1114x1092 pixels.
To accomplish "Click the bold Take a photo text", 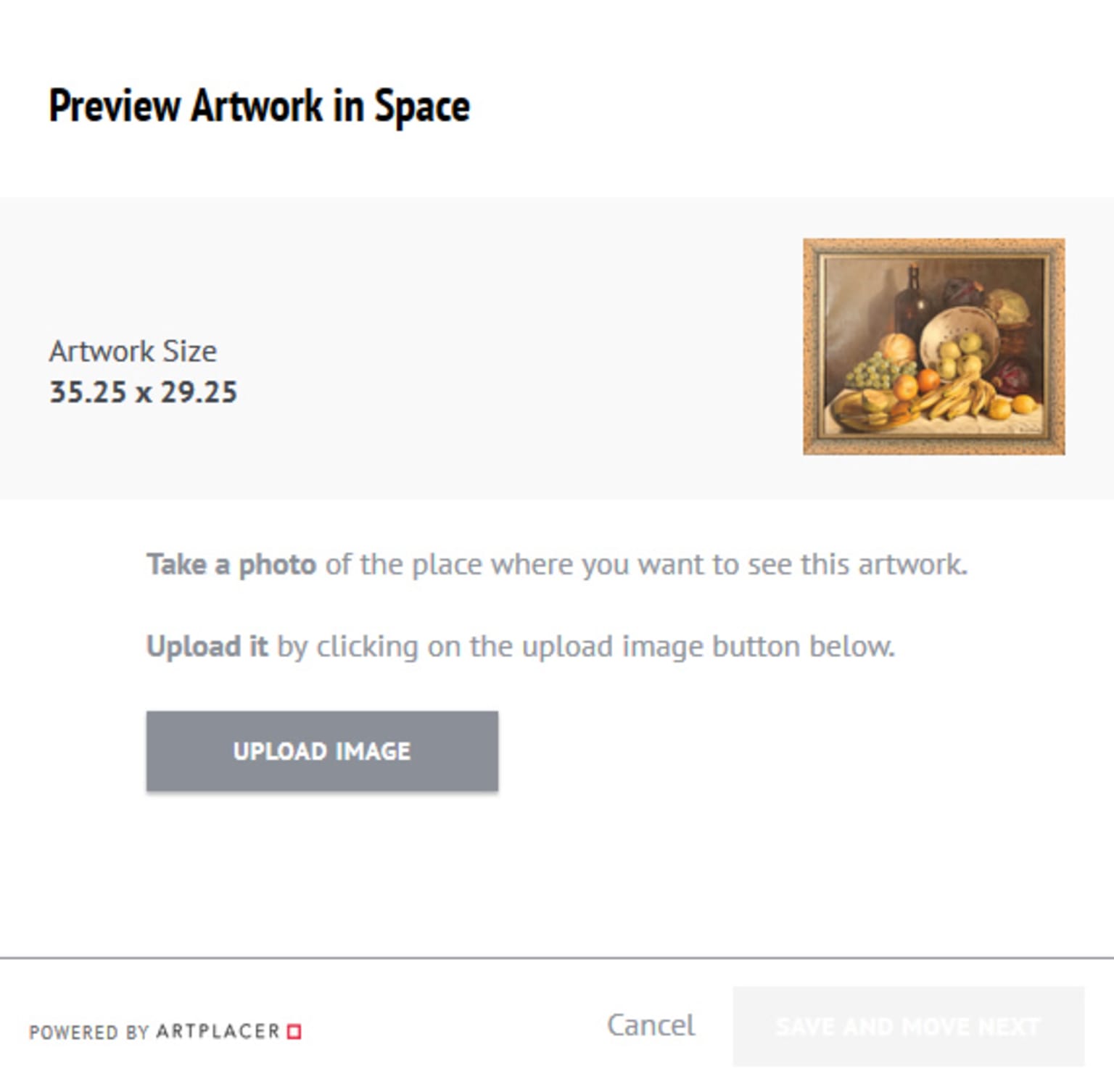I will (x=231, y=564).
